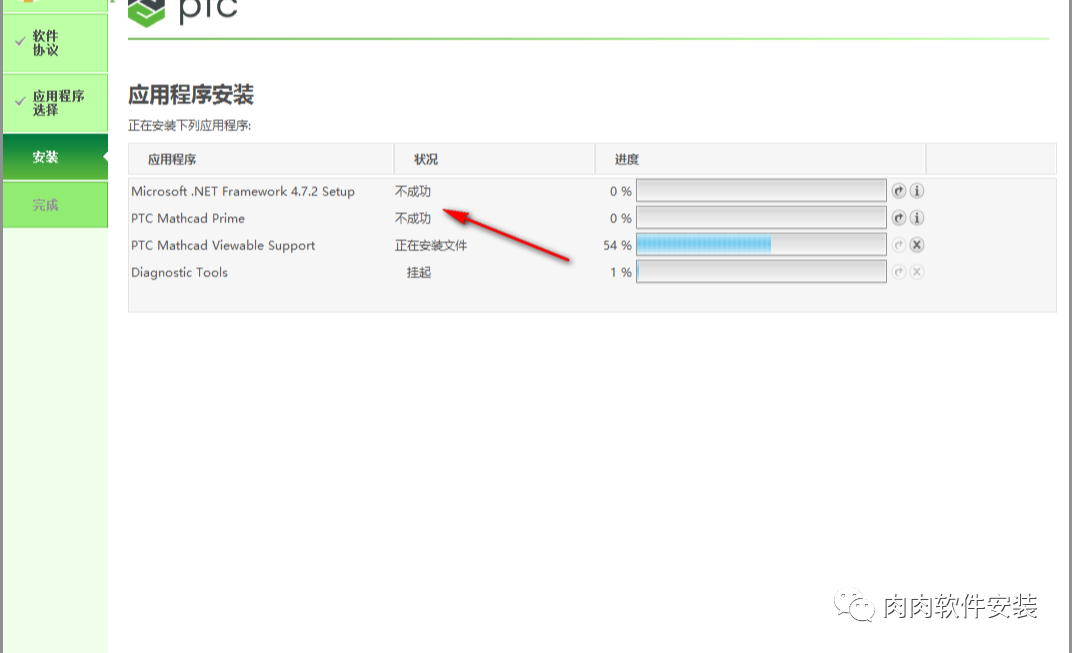The width and height of the screenshot is (1072, 653).
Task: Click the 进度 column header
Action: coord(760,159)
